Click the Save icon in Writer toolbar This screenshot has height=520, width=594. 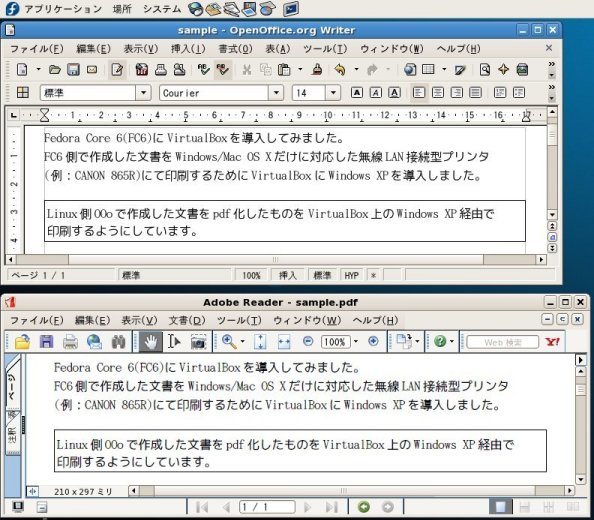click(x=73, y=70)
